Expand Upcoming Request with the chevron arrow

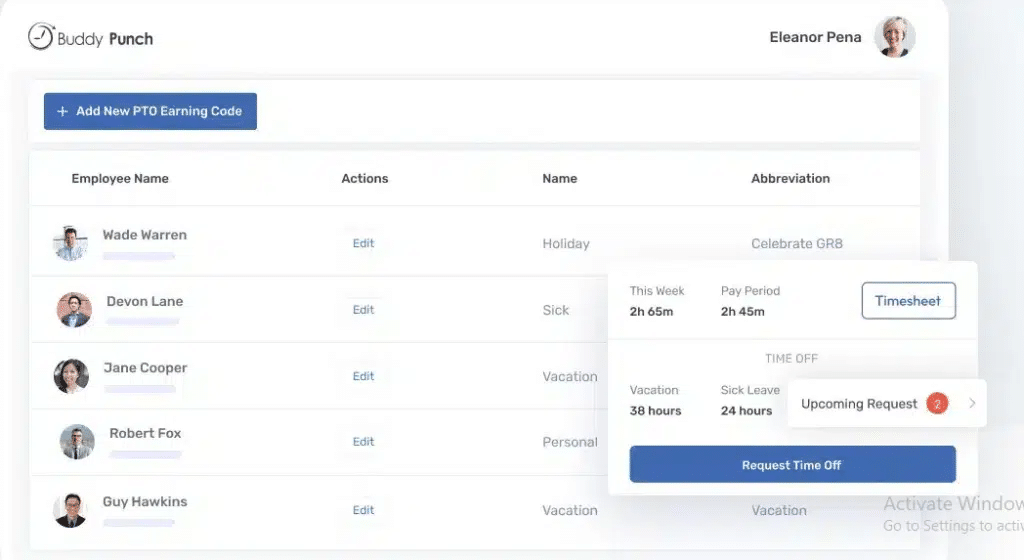tap(972, 403)
